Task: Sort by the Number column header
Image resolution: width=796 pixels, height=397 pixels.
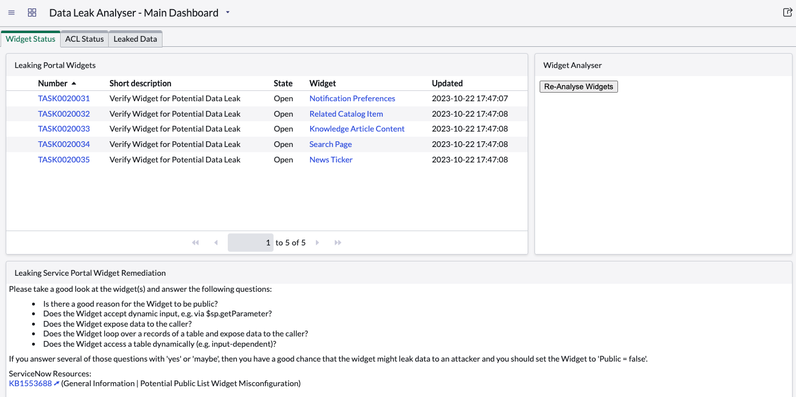Action: point(52,83)
